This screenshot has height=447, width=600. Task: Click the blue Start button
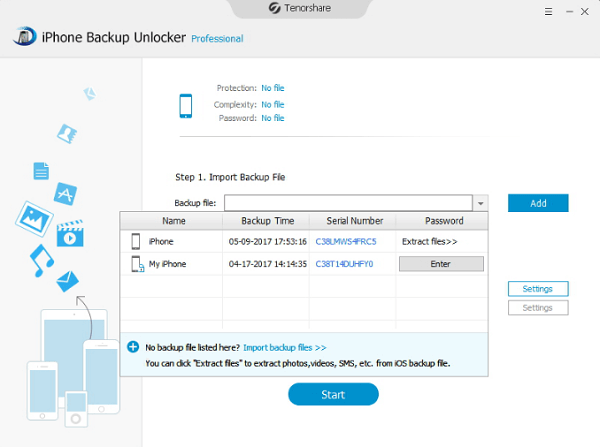(333, 394)
